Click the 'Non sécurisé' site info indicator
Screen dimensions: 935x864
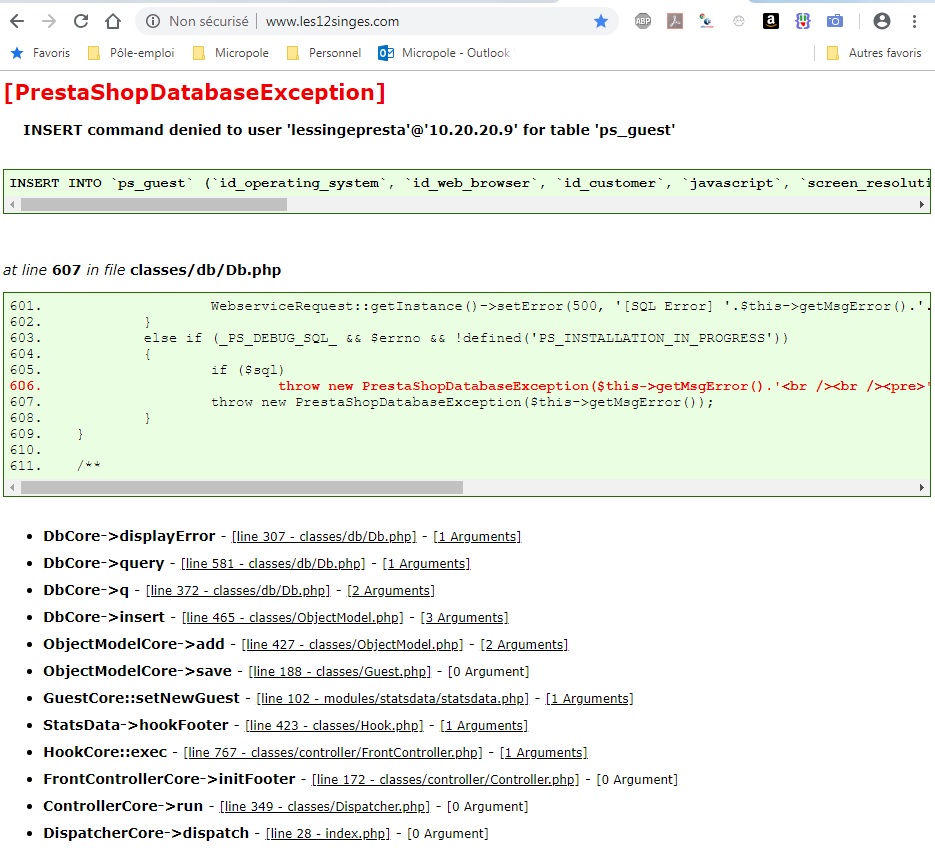198,21
